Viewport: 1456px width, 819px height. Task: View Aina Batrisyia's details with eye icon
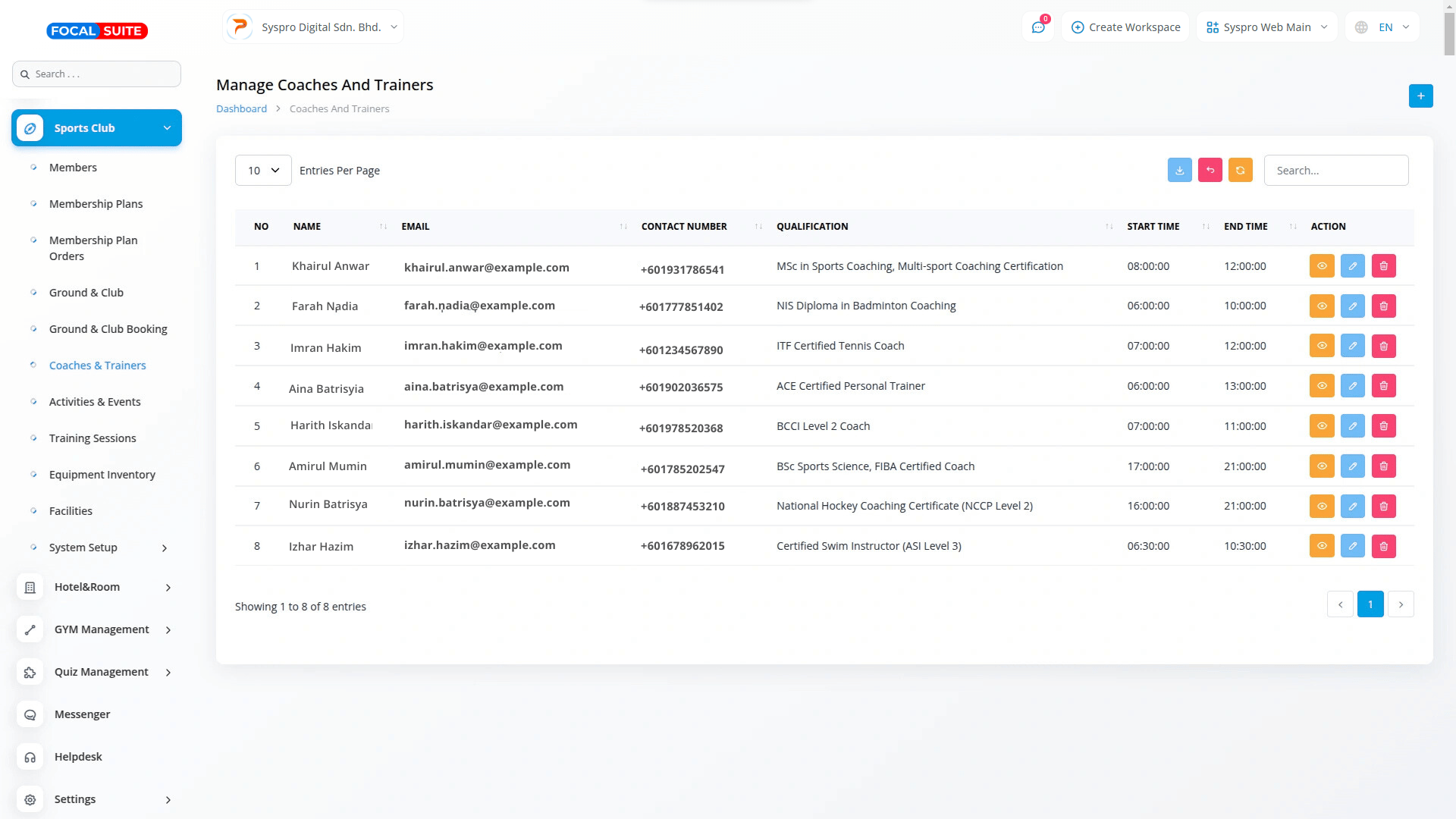click(x=1321, y=386)
